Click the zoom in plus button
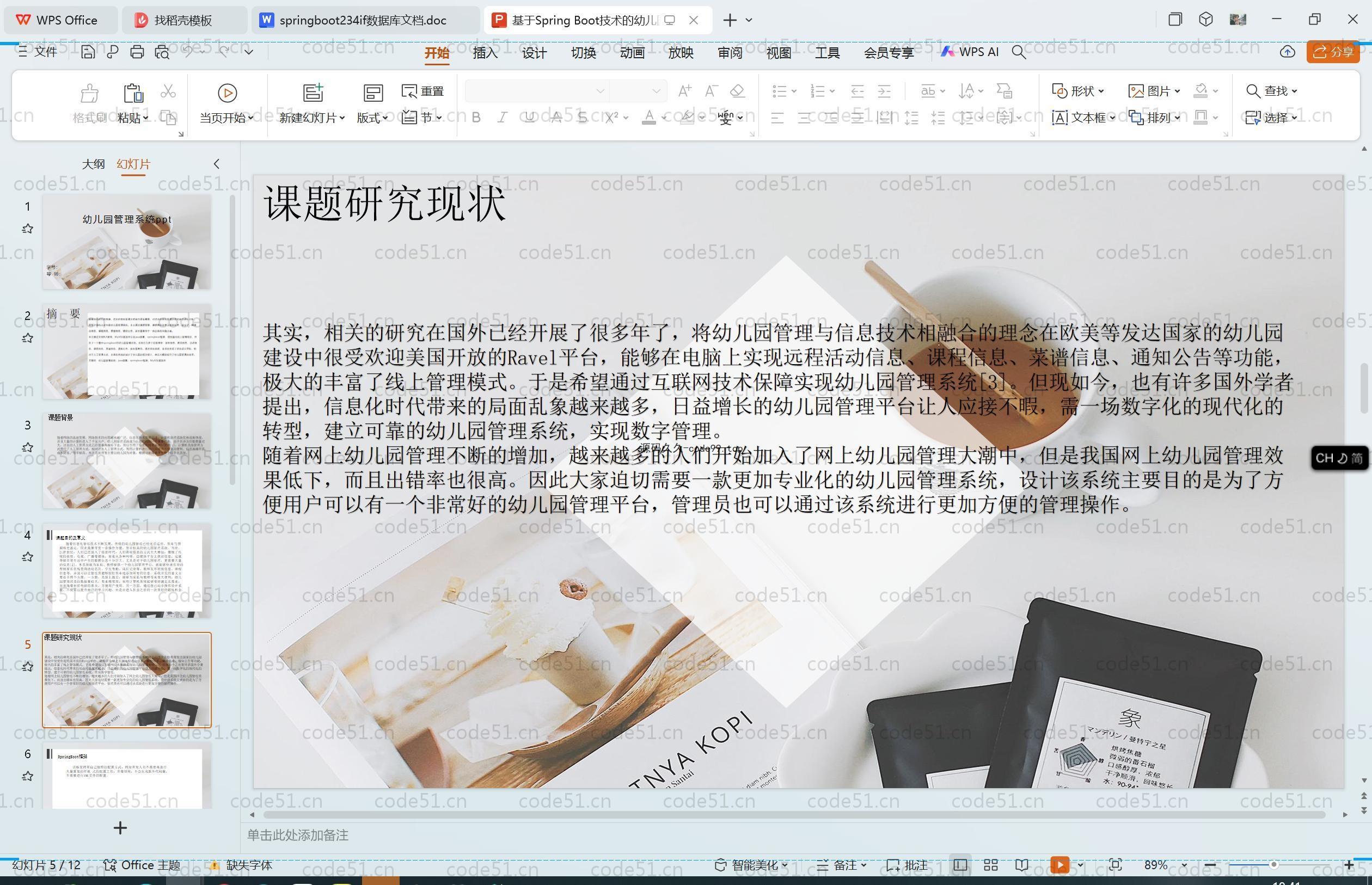 pos(1349,865)
